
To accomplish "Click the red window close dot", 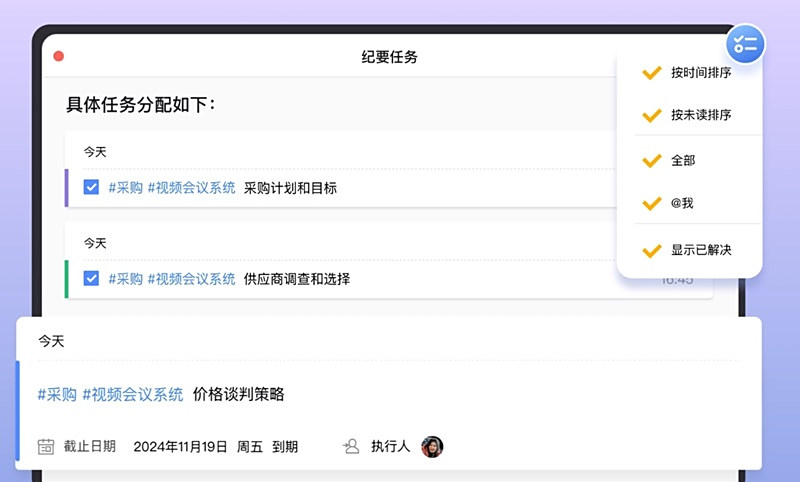I will pos(59,56).
